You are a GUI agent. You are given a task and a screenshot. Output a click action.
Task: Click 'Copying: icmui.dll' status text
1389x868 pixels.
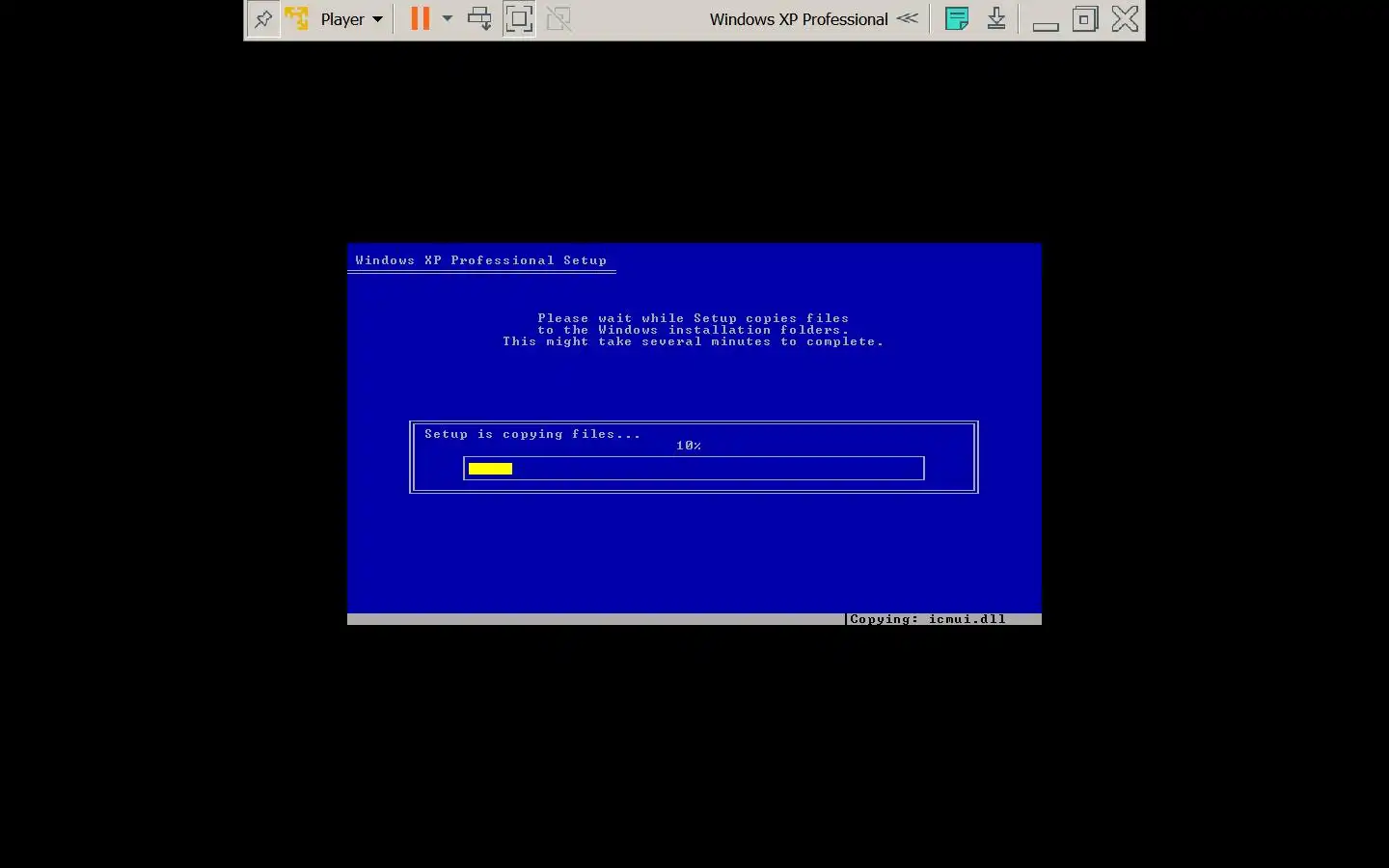[928, 619]
